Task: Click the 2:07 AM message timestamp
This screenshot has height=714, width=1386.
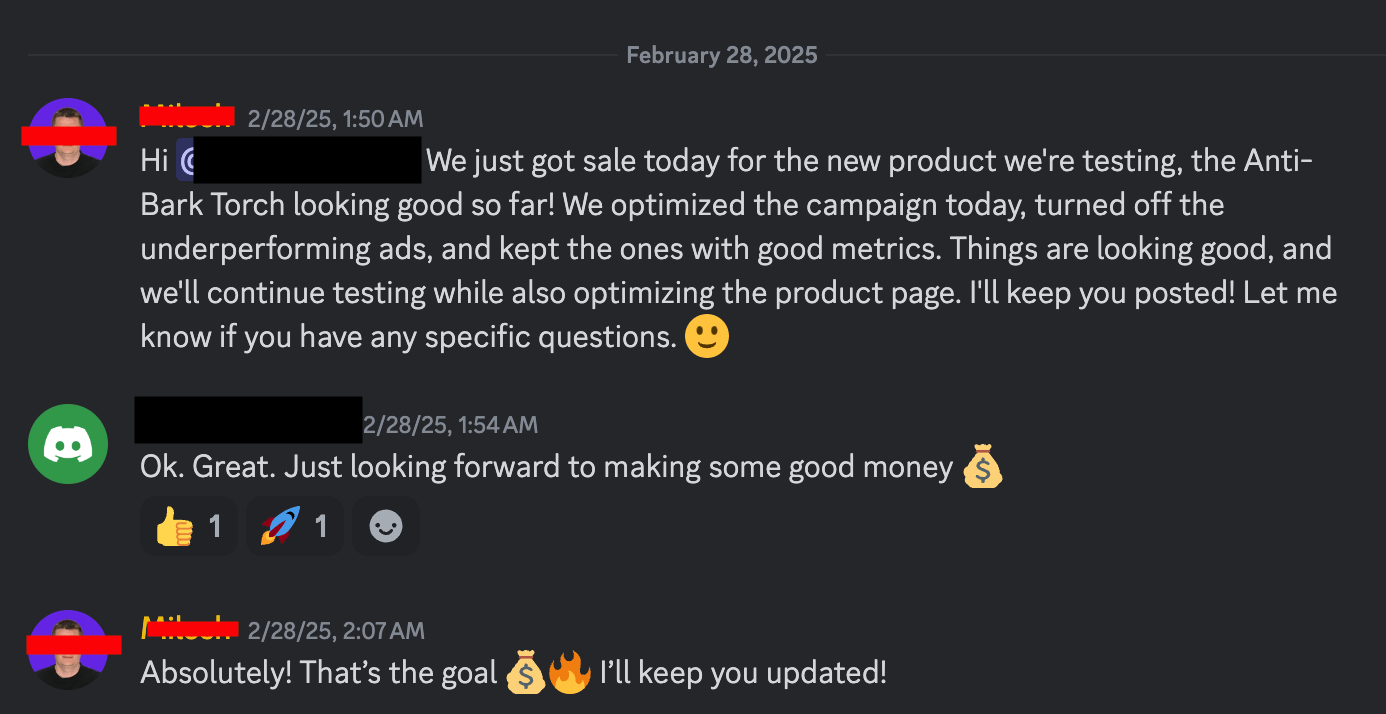Action: point(336,631)
